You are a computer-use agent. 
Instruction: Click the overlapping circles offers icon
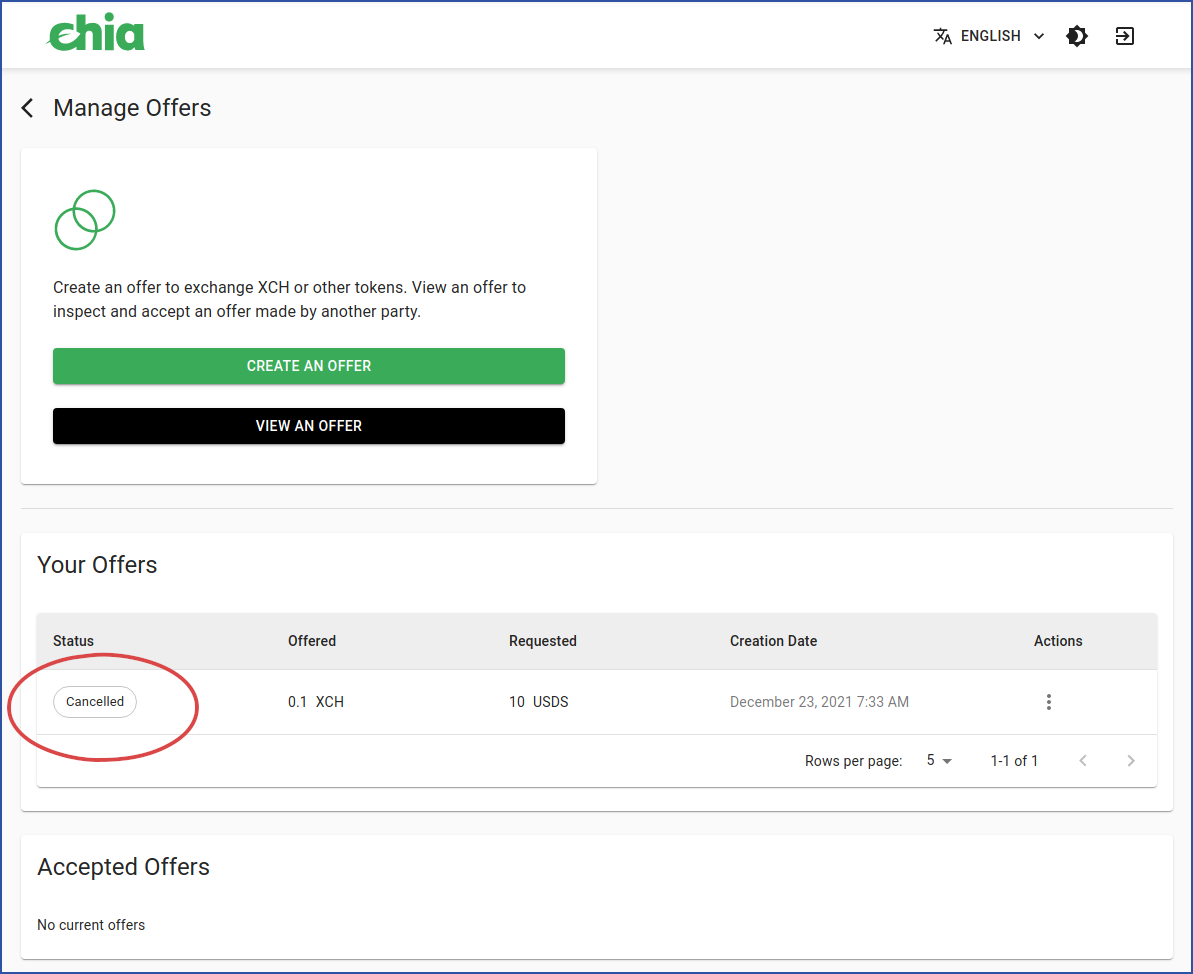84,220
